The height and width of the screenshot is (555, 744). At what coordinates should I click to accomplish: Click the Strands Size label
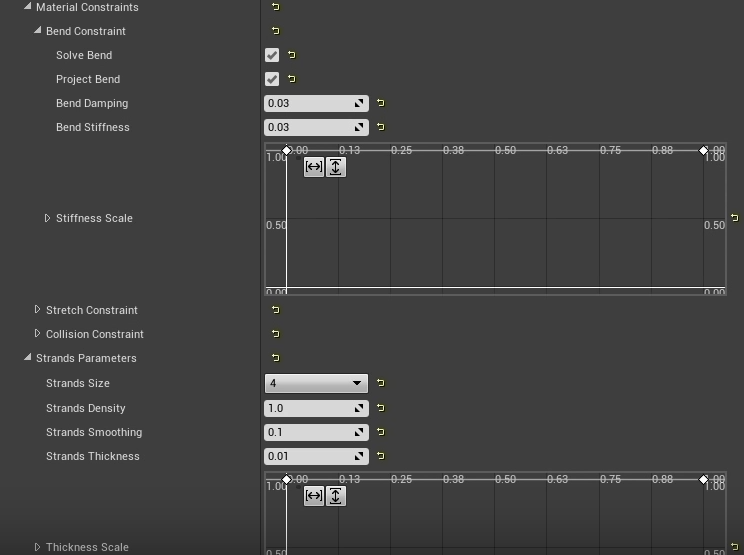coord(78,383)
